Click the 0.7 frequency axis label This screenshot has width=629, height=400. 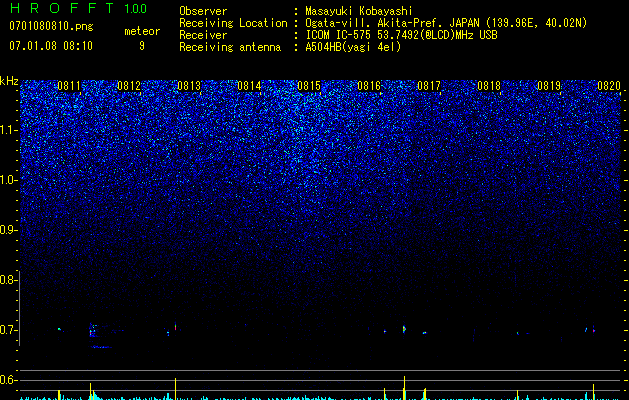point(7,330)
